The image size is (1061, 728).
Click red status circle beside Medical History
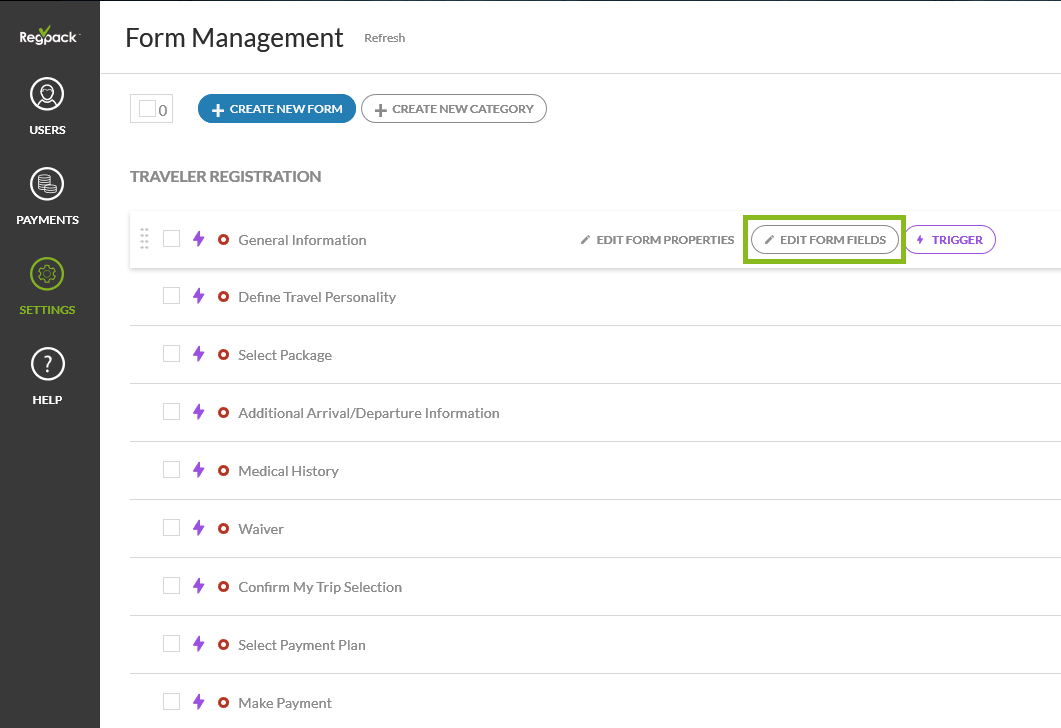point(224,471)
